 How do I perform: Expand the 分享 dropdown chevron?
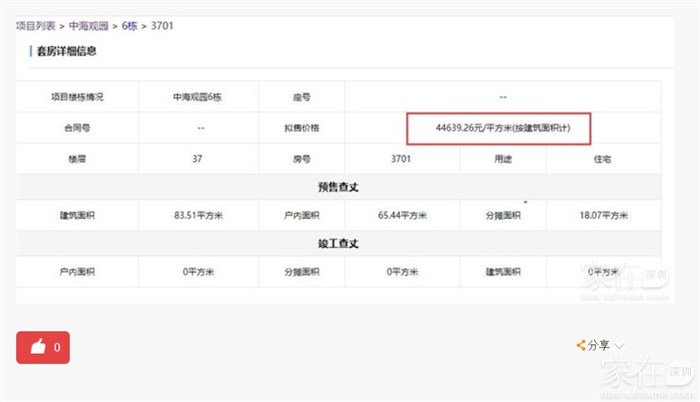tap(620, 345)
